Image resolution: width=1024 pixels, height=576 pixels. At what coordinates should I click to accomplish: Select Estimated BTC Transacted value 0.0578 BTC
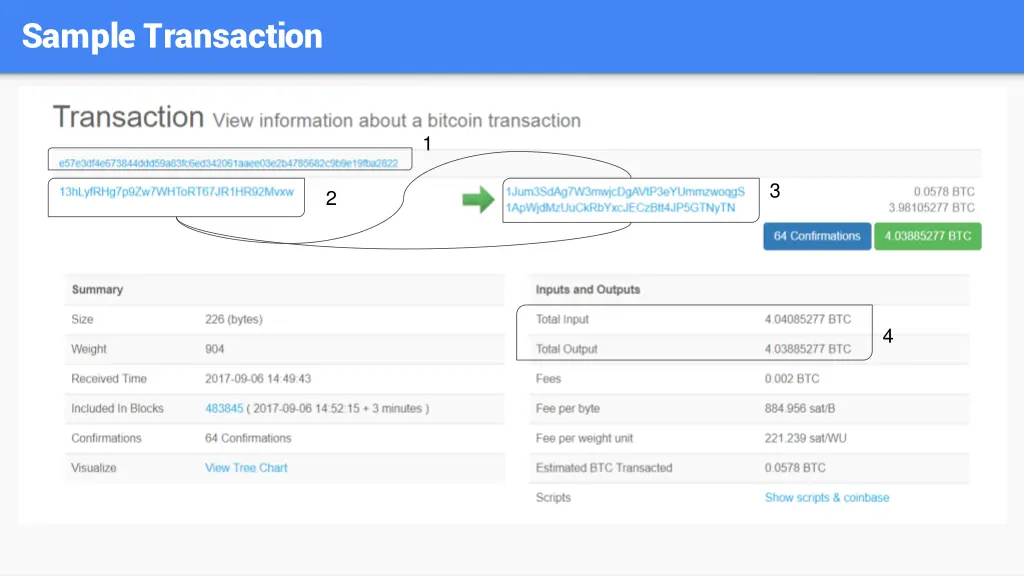tap(795, 468)
